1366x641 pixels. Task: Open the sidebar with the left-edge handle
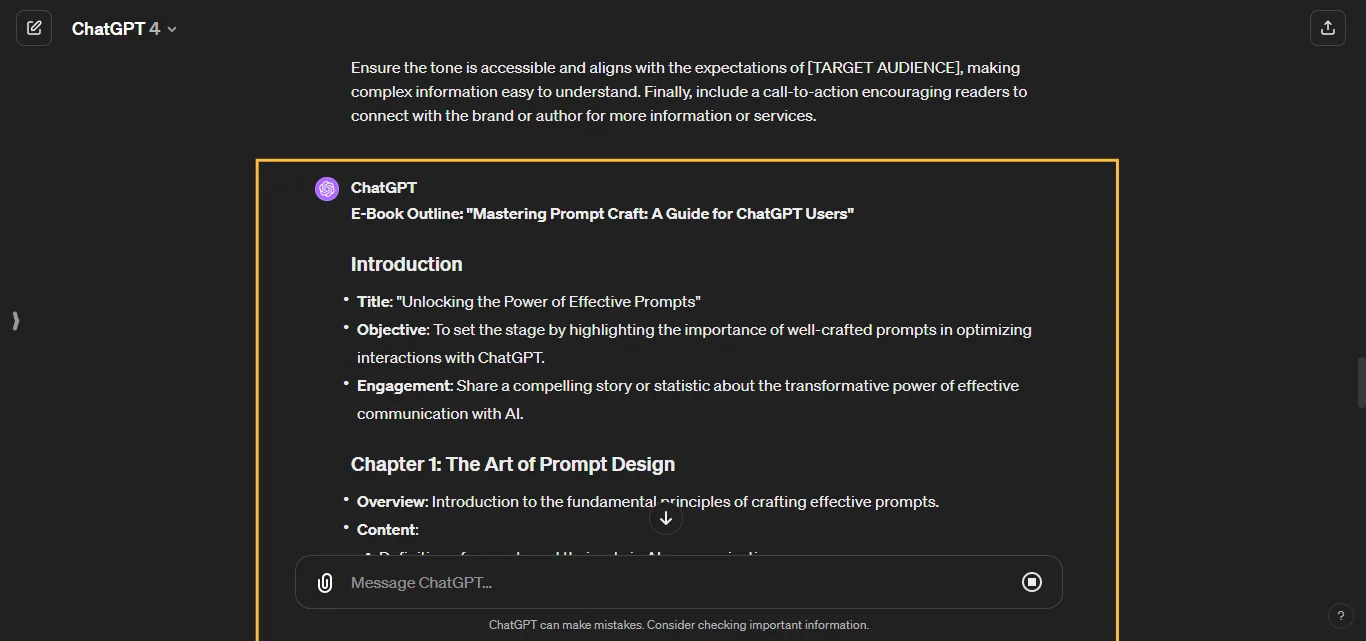pos(15,321)
